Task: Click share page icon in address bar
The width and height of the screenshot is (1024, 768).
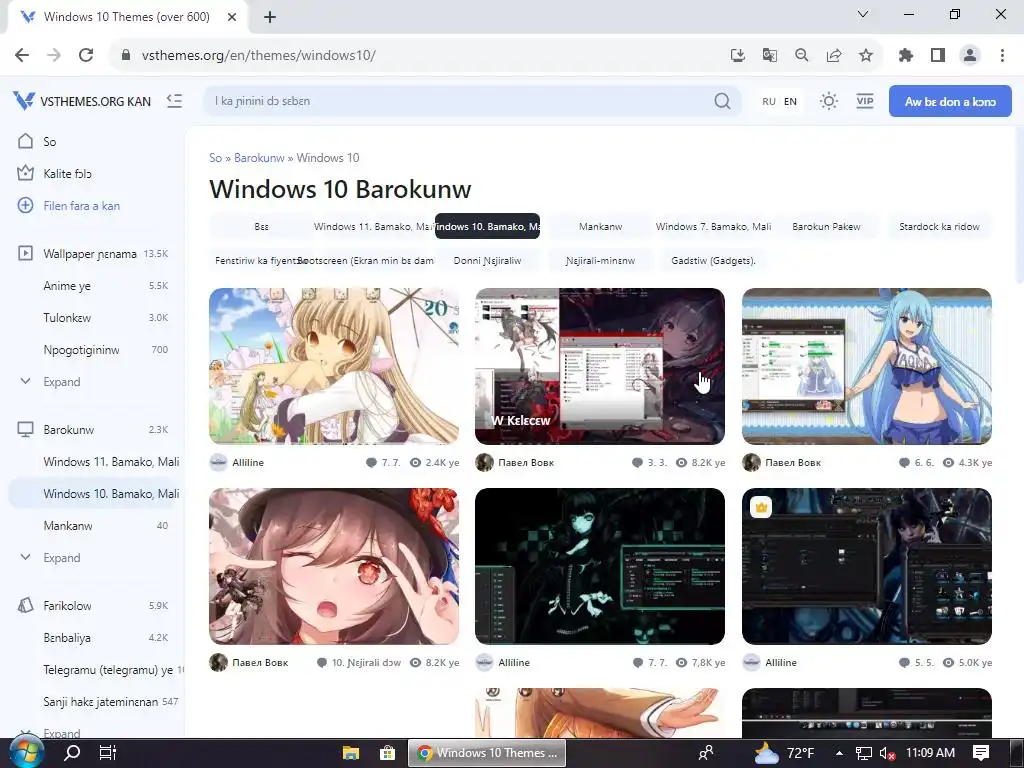Action: point(834,55)
